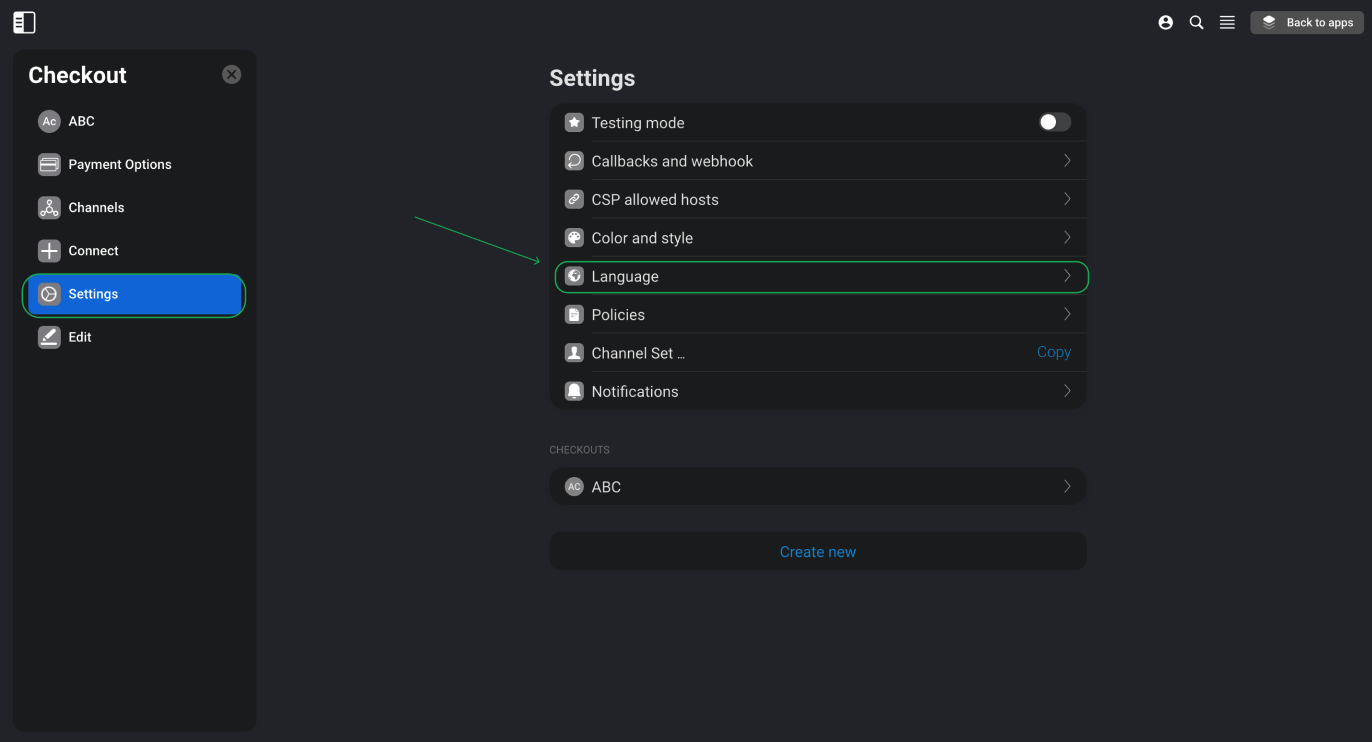Open ABC under Checkouts list
The height and width of the screenshot is (742, 1372).
[818, 487]
